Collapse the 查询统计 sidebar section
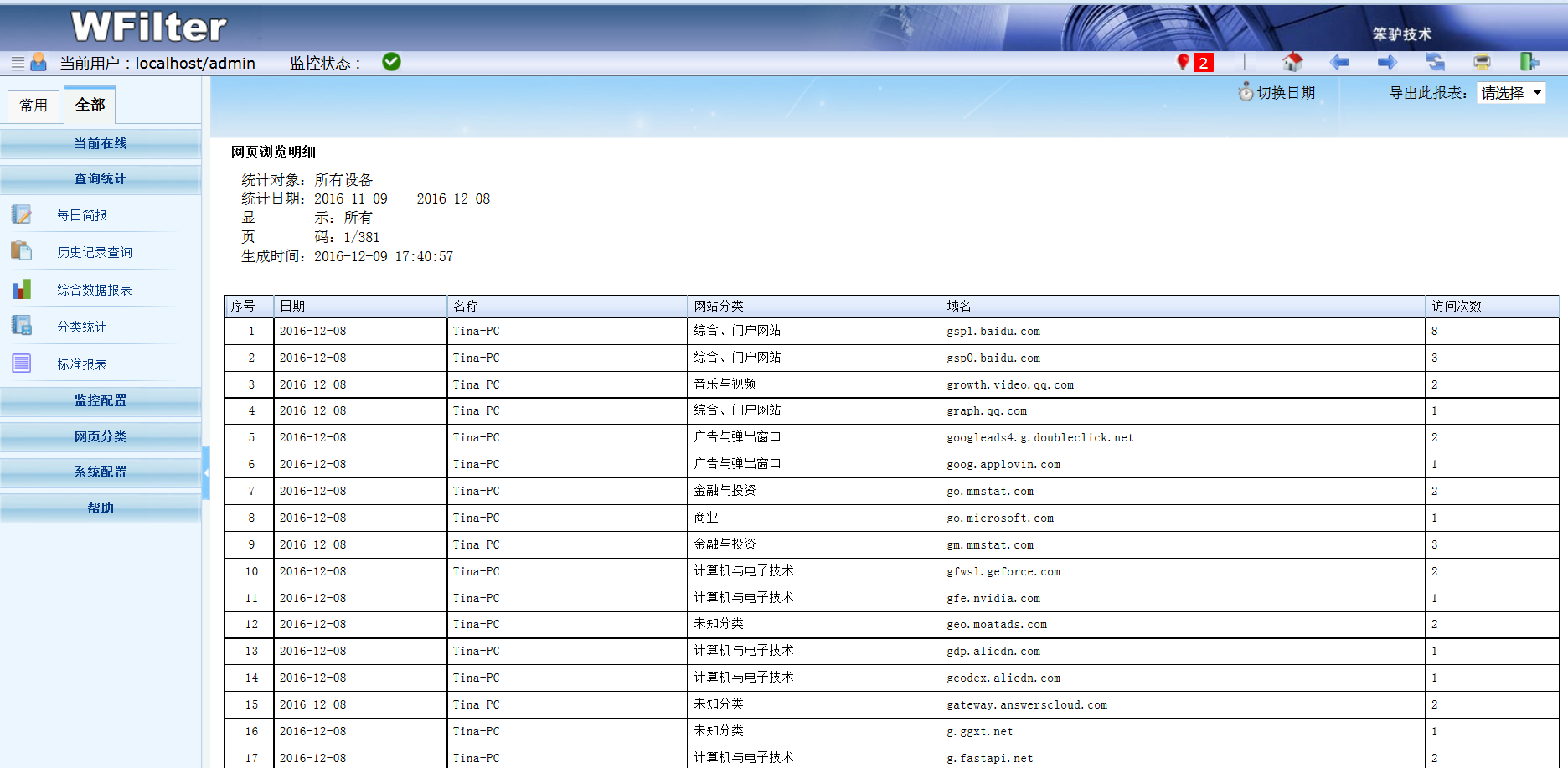Screen dimensions: 1568x768 101,179
